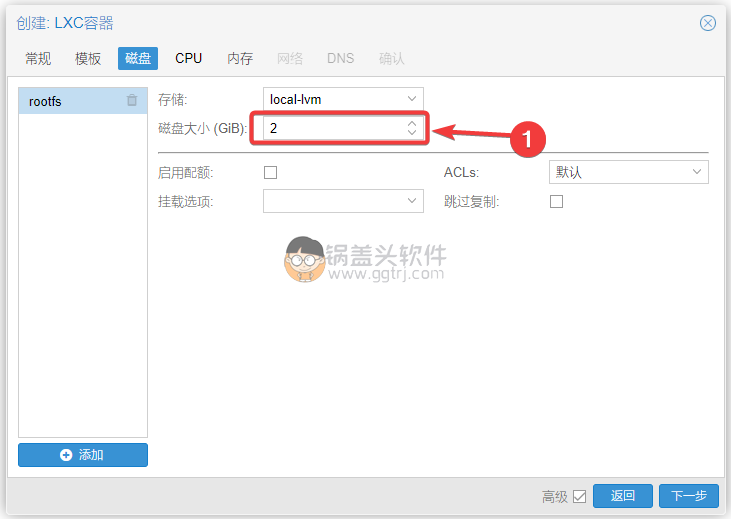Open the 常规 tab
The image size is (731, 519).
coord(38,59)
